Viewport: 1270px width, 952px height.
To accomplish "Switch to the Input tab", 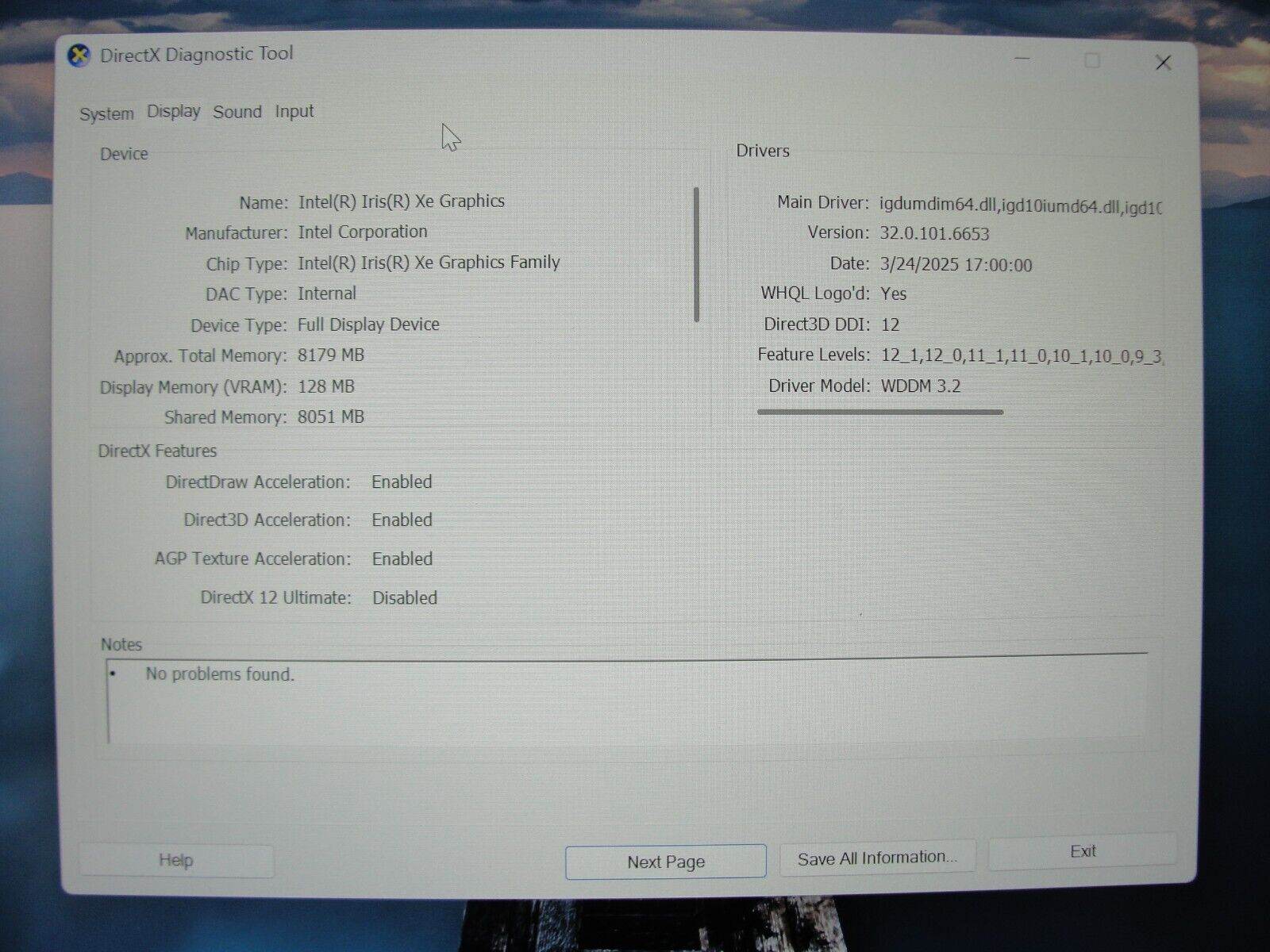I will (x=294, y=111).
